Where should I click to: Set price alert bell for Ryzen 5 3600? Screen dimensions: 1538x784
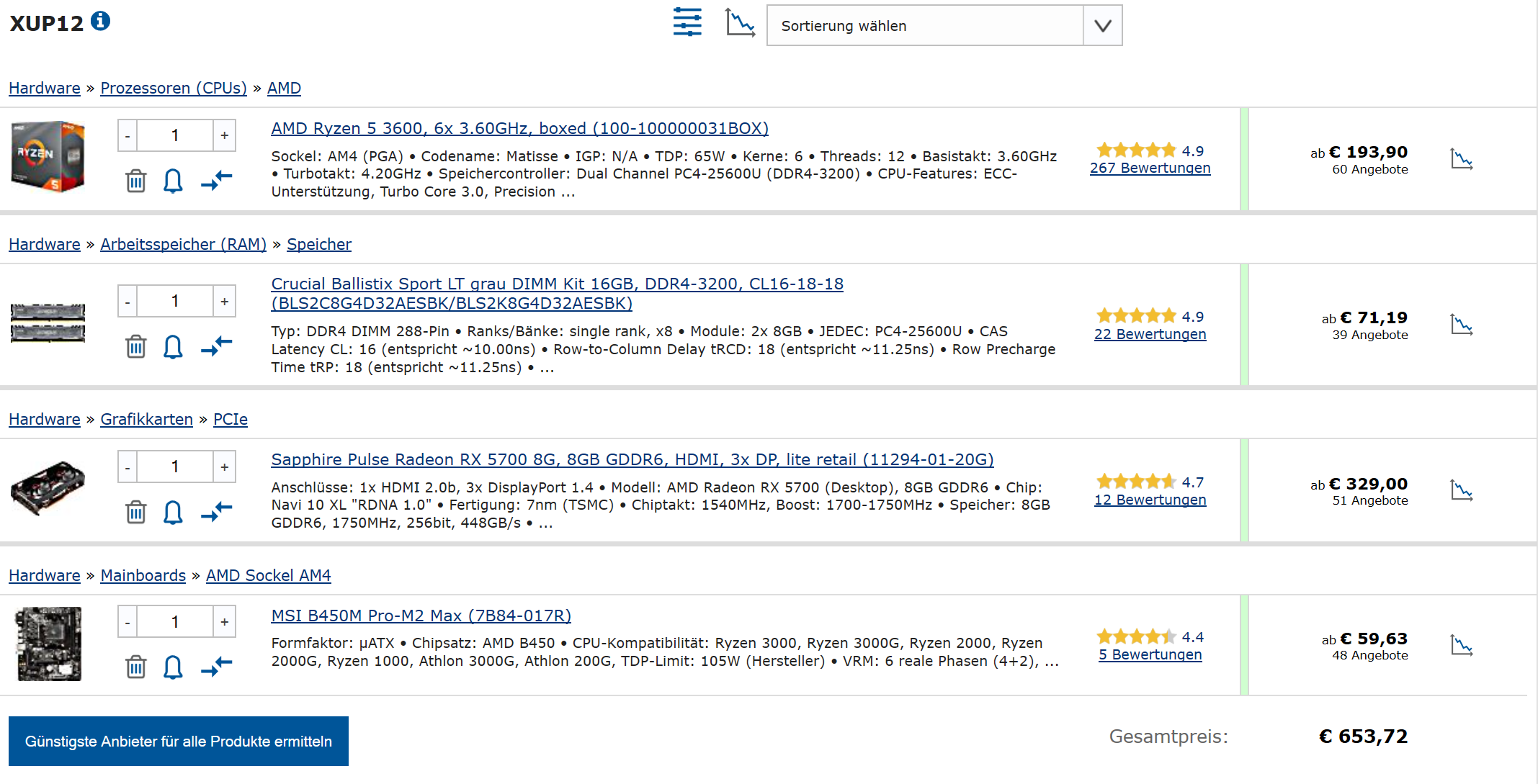click(173, 180)
